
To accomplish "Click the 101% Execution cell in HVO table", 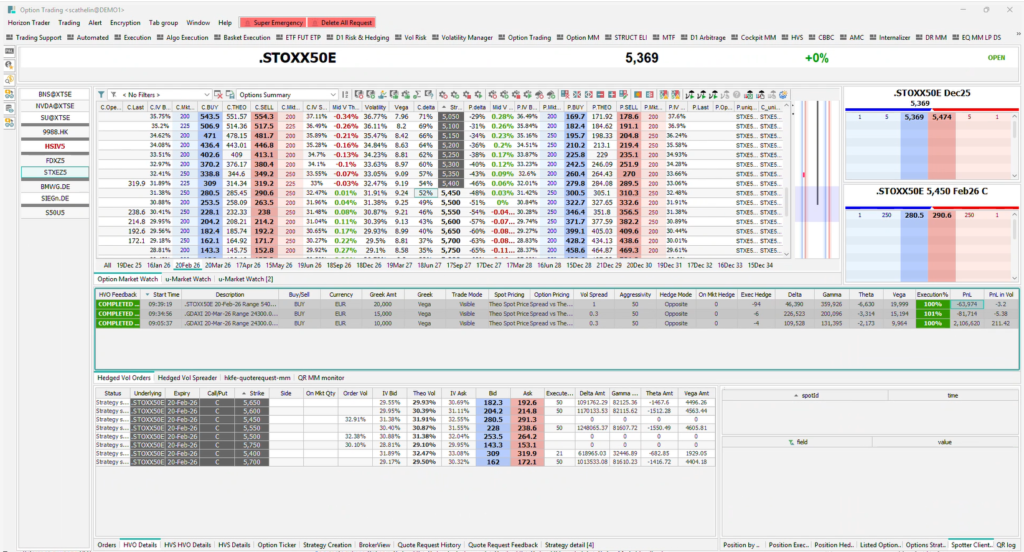I will [x=932, y=314].
